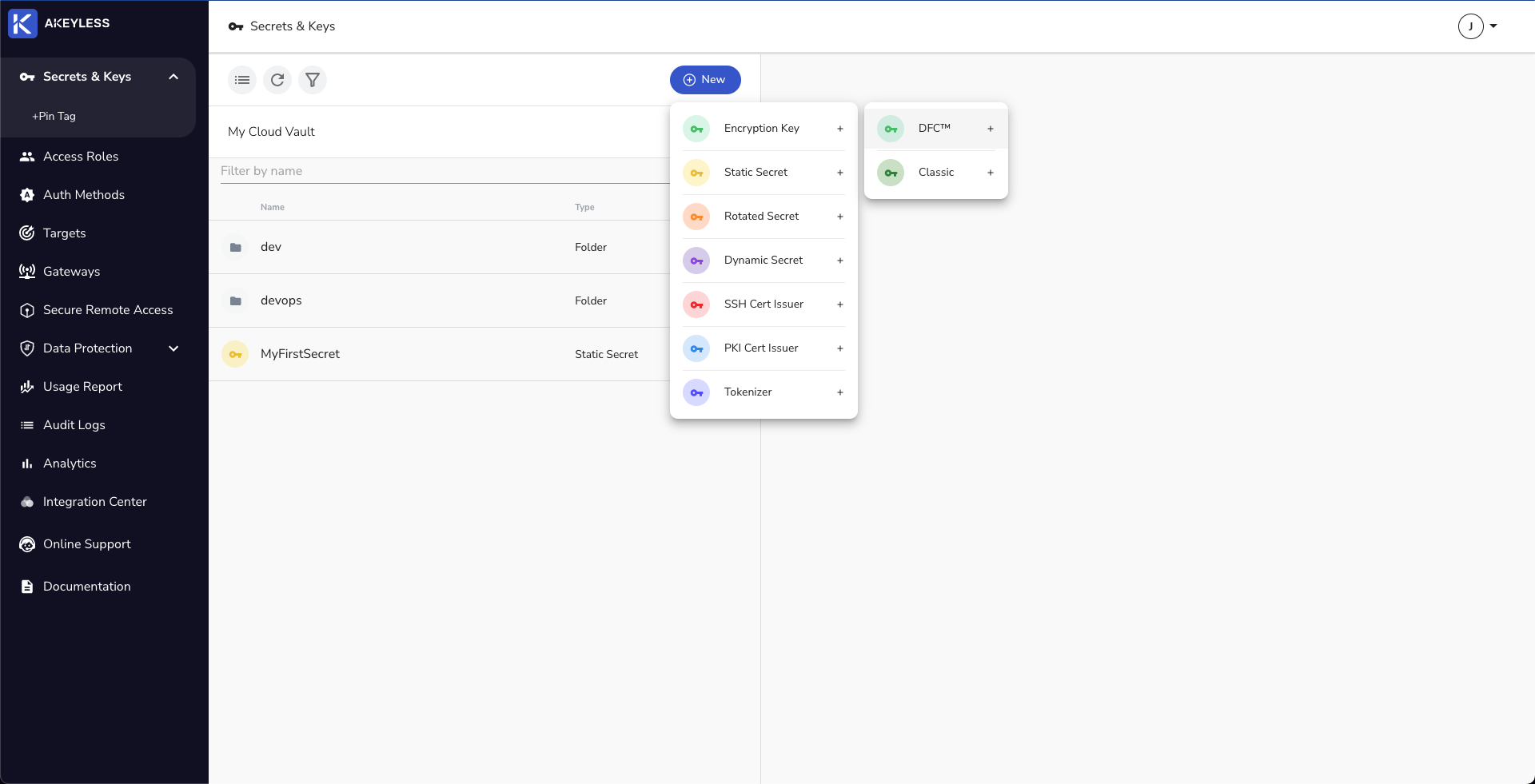Click the Filter by name field
The image size is (1535, 784).
coord(445,171)
